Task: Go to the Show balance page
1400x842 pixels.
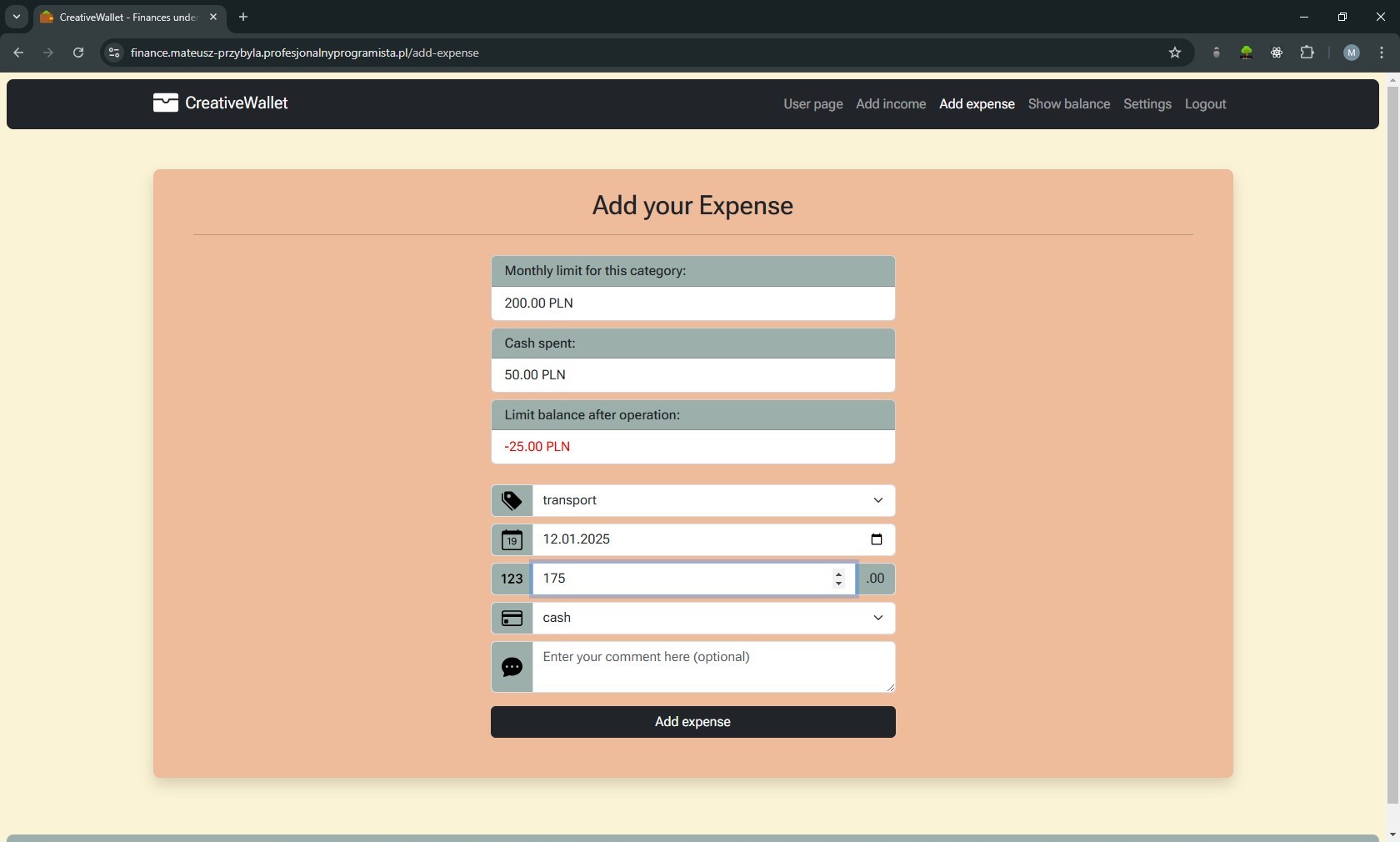Action: click(x=1068, y=104)
